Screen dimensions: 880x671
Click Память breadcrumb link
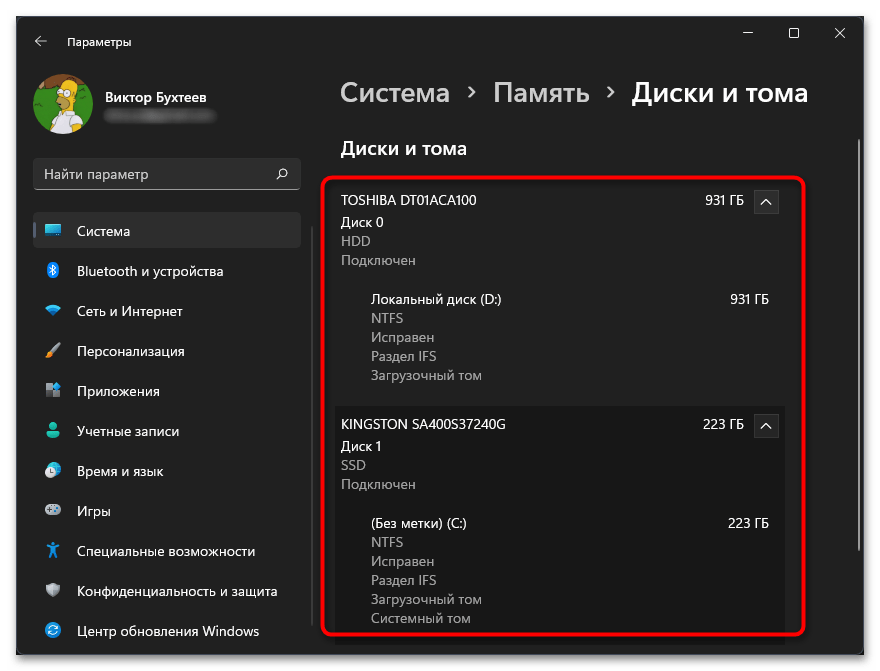pos(541,93)
